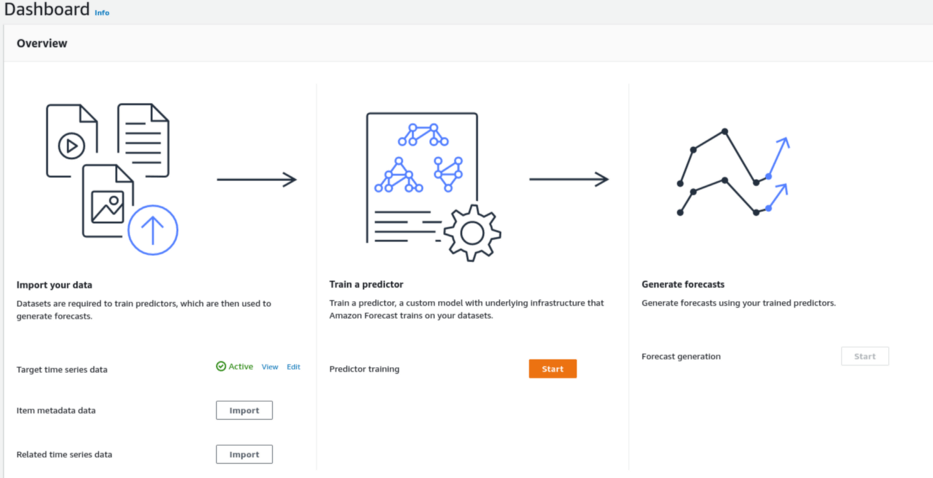
Task: Click the image file icon in illustration
Action: click(104, 201)
